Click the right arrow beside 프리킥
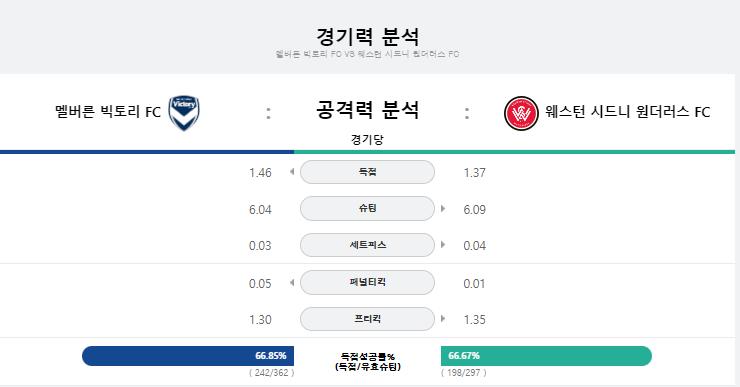 [x=443, y=319]
